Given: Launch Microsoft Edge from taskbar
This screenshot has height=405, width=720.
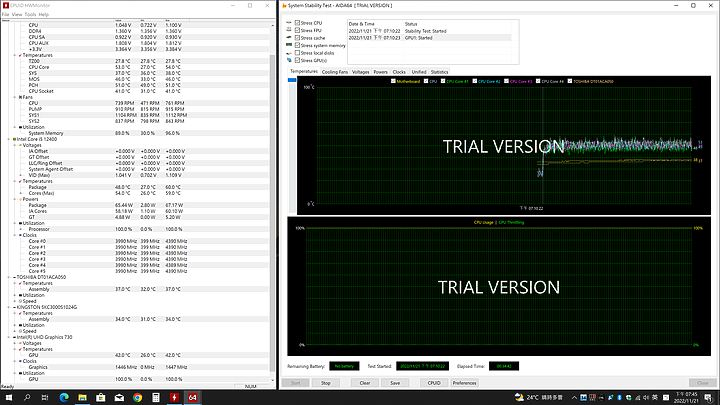Looking at the screenshot, I should 64,397.
